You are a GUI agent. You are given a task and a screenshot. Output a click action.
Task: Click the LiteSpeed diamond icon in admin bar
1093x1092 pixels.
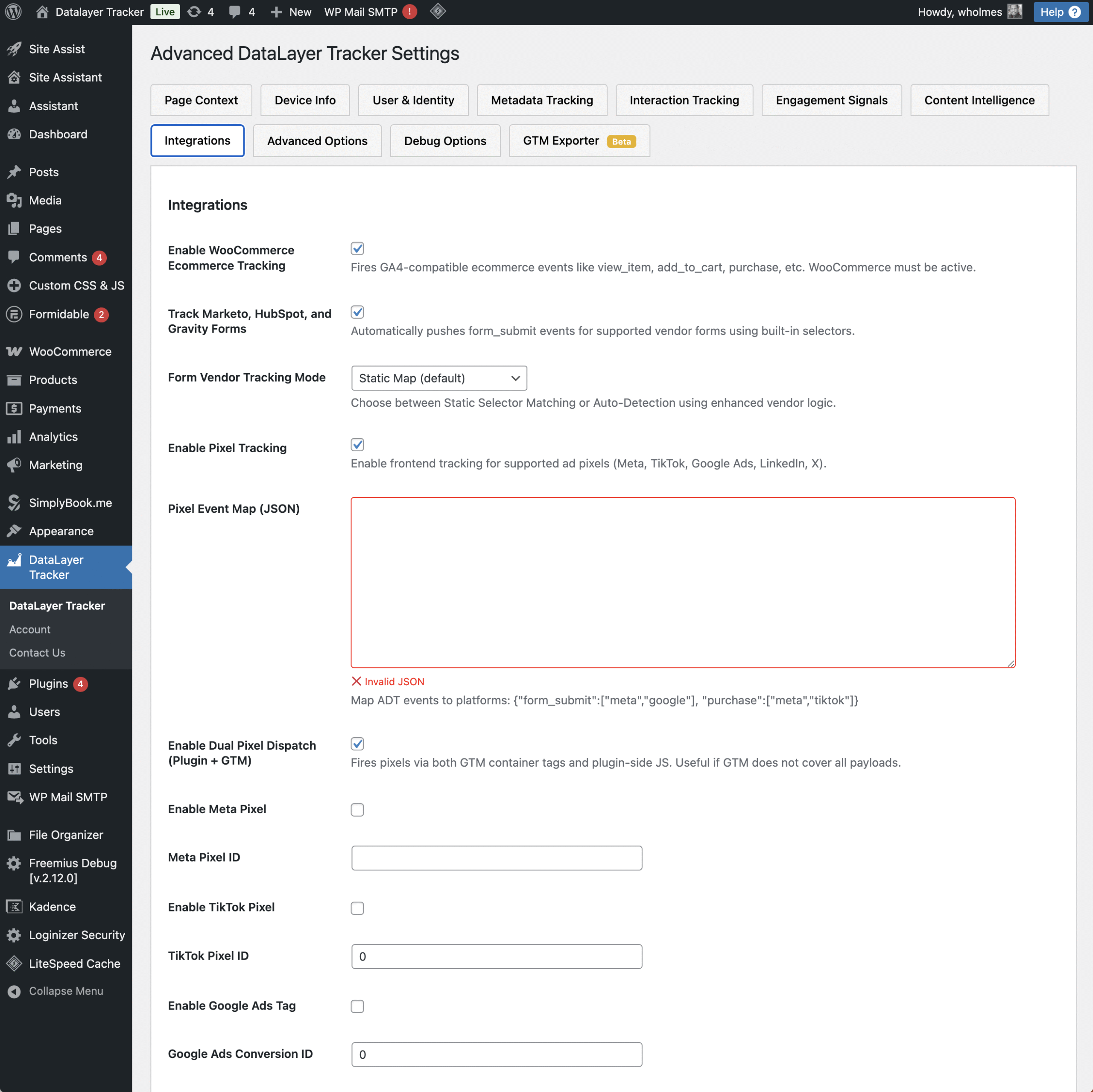438,12
